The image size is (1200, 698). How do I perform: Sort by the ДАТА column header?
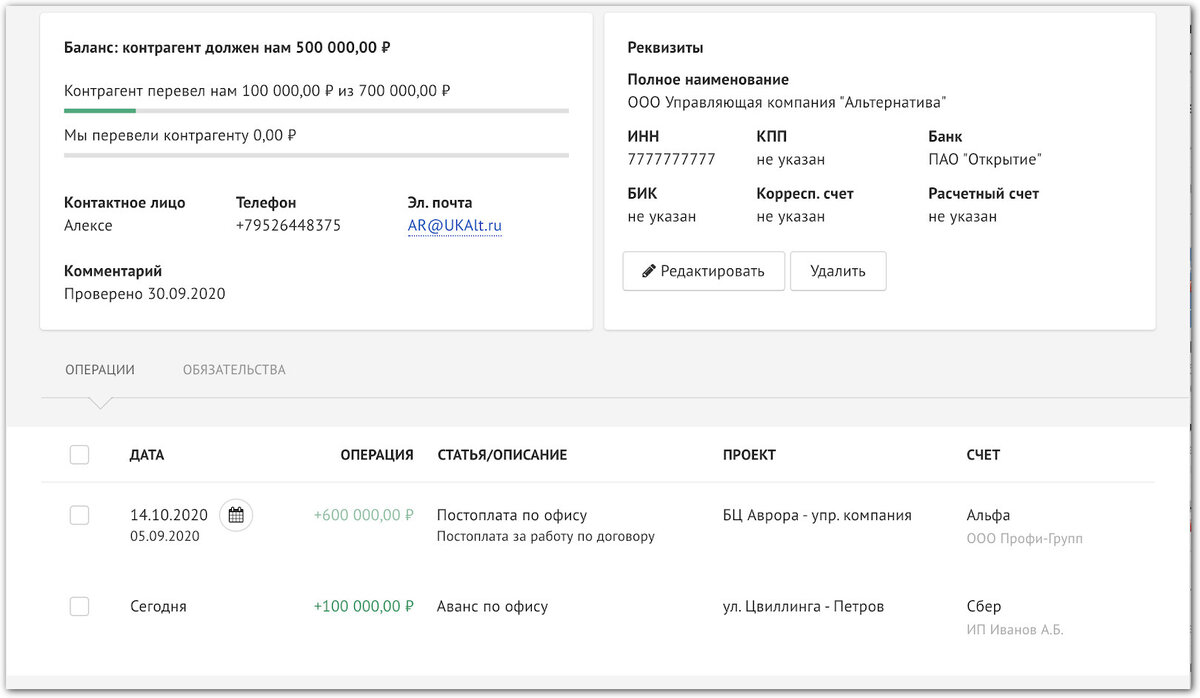tap(147, 455)
